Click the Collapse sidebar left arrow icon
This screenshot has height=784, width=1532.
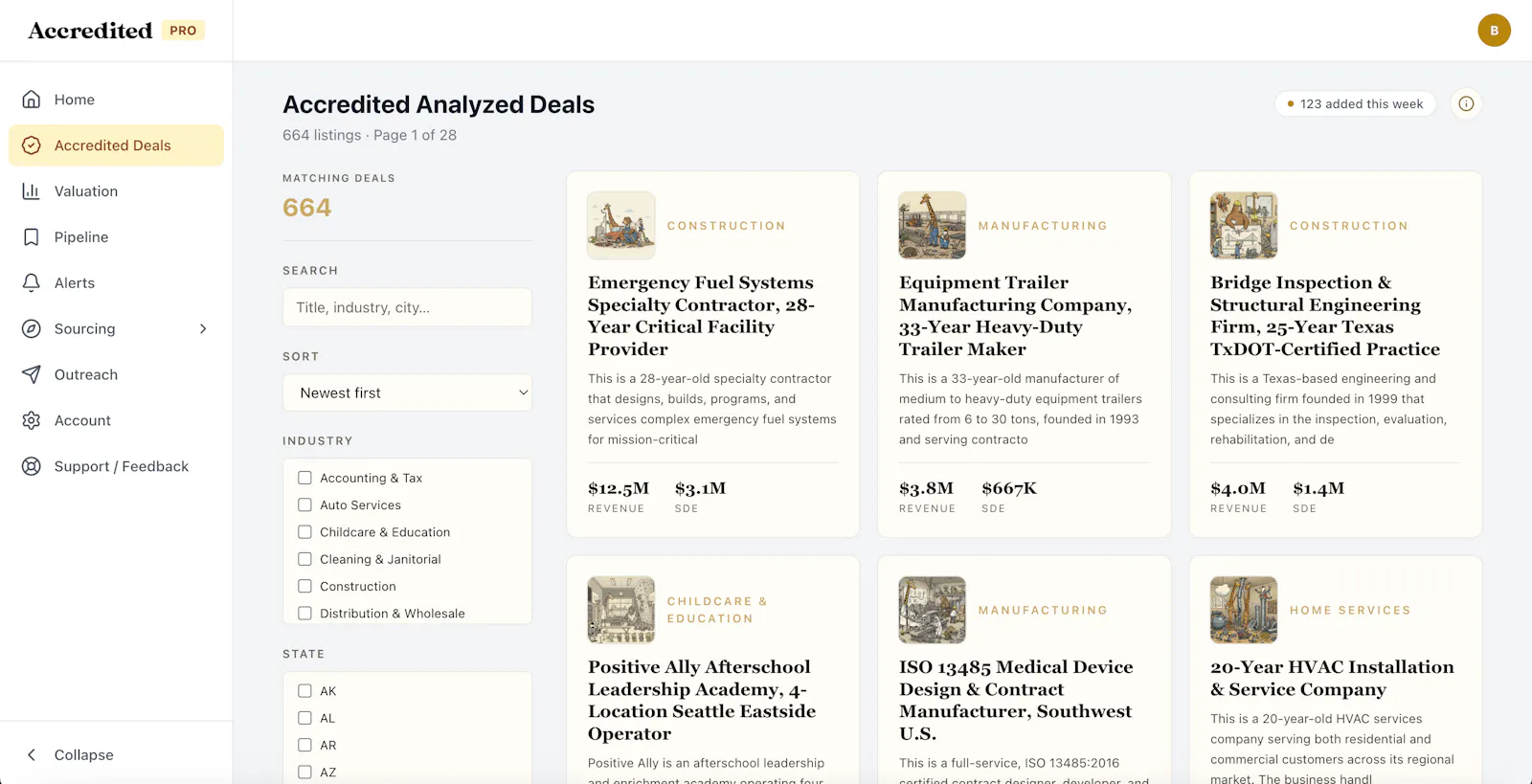coord(32,755)
